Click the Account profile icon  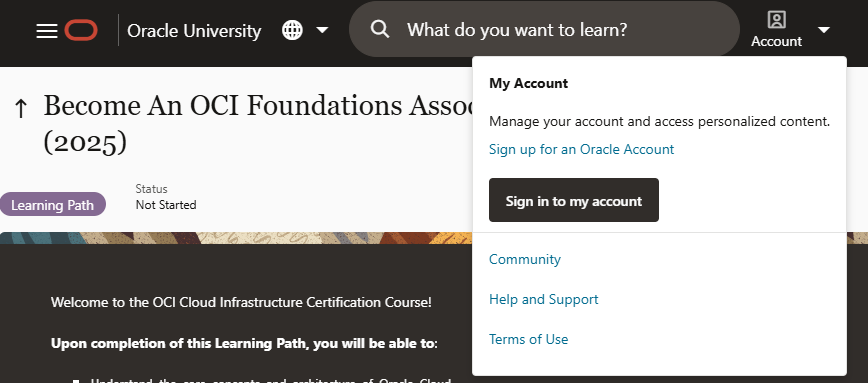click(777, 20)
